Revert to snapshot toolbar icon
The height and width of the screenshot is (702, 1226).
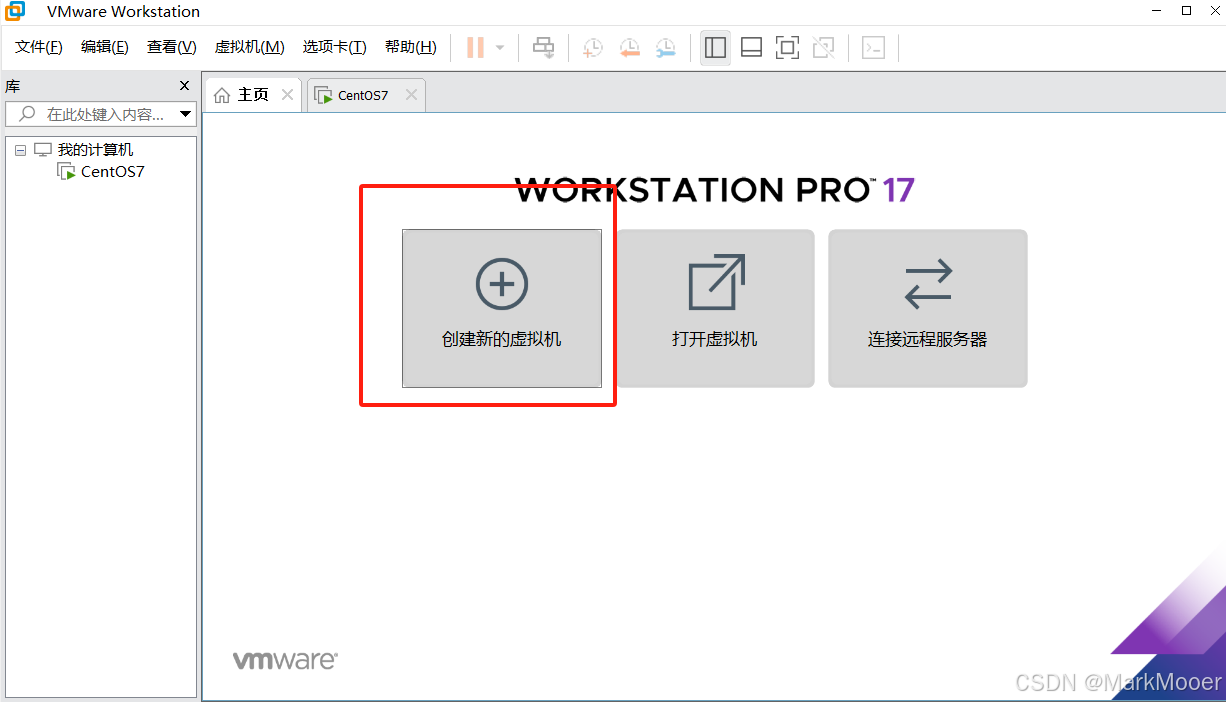629,47
